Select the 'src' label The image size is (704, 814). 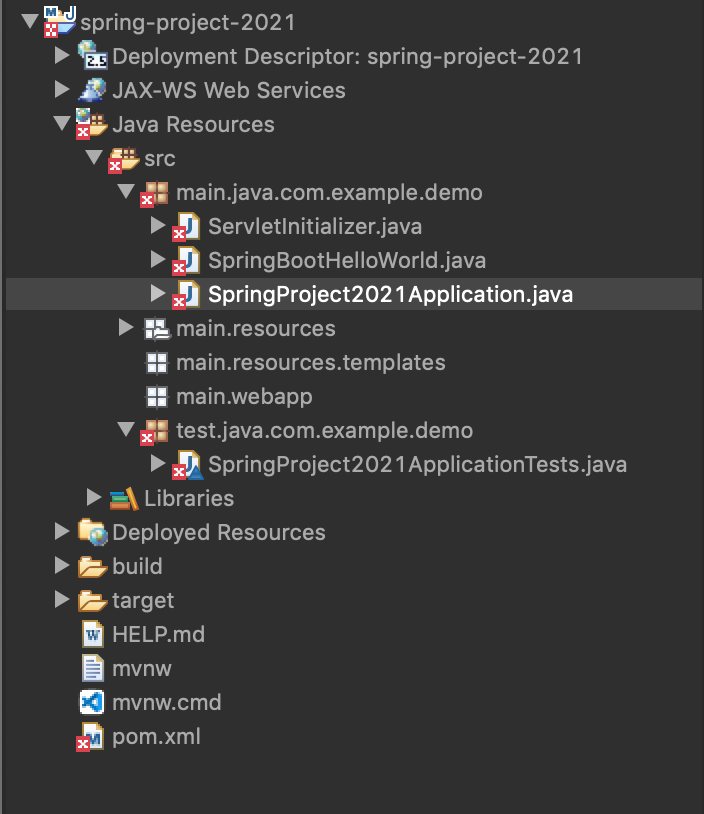160,159
